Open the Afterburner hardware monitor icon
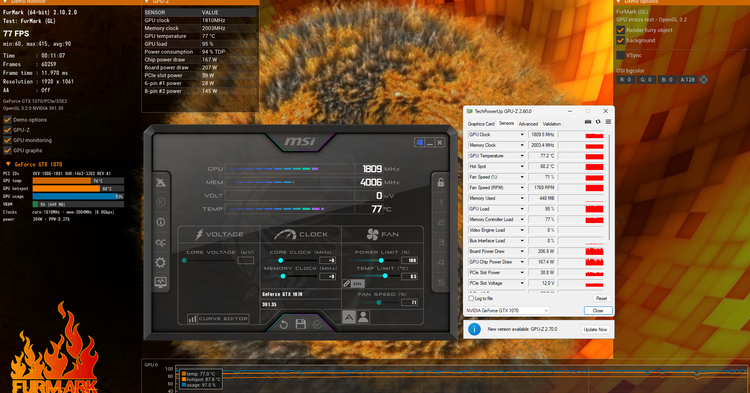 pyautogui.click(x=160, y=282)
